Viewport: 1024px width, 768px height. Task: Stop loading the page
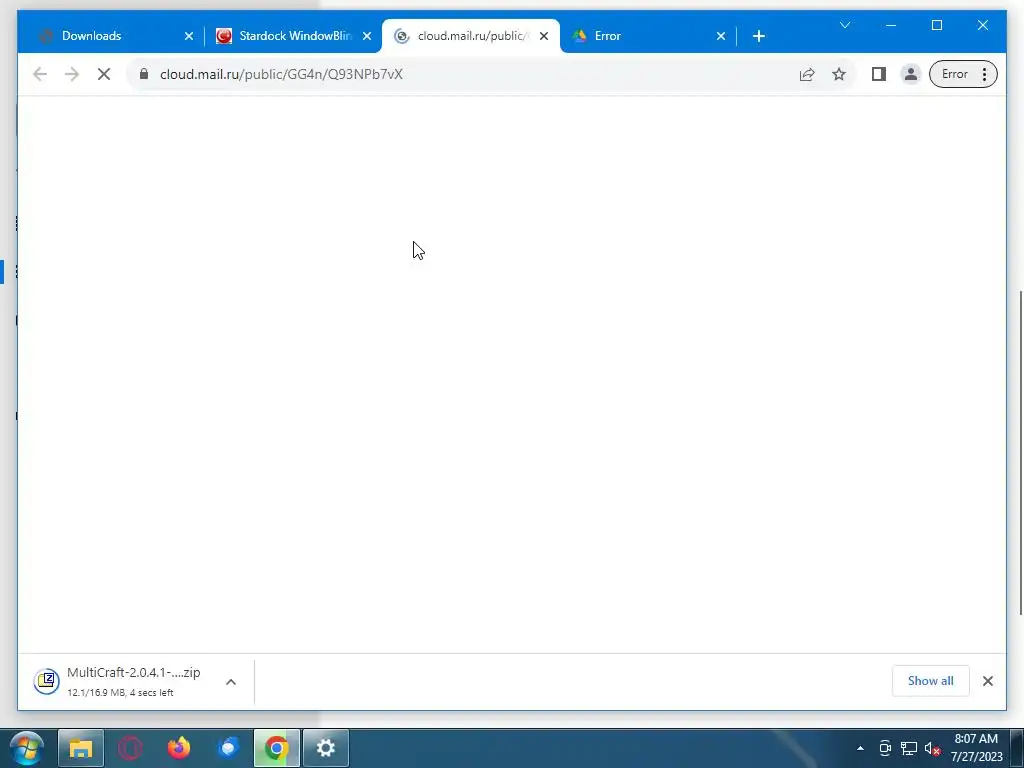[104, 74]
